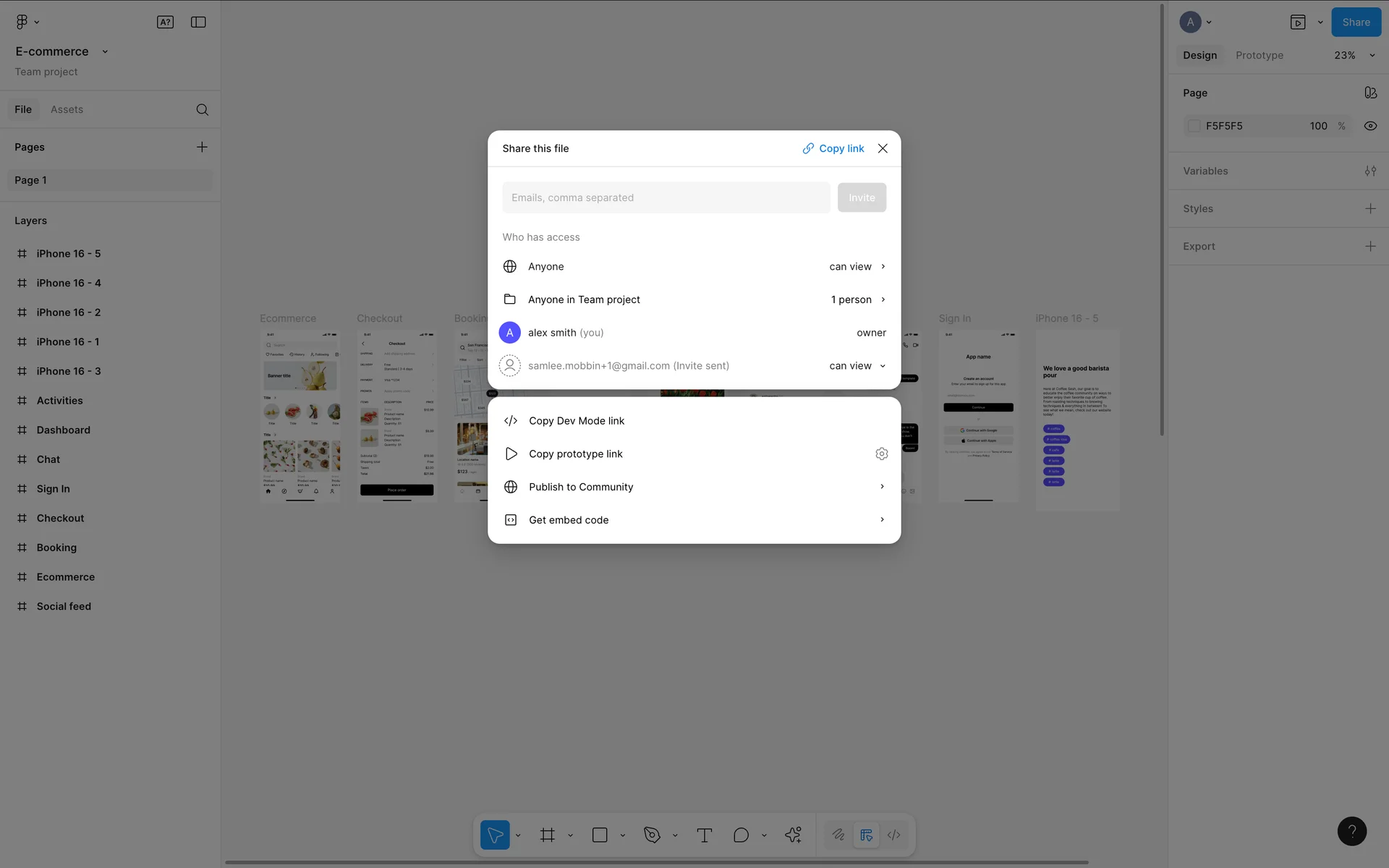Viewport: 1389px width, 868px height.
Task: Open search in the left panel
Action: (x=203, y=110)
